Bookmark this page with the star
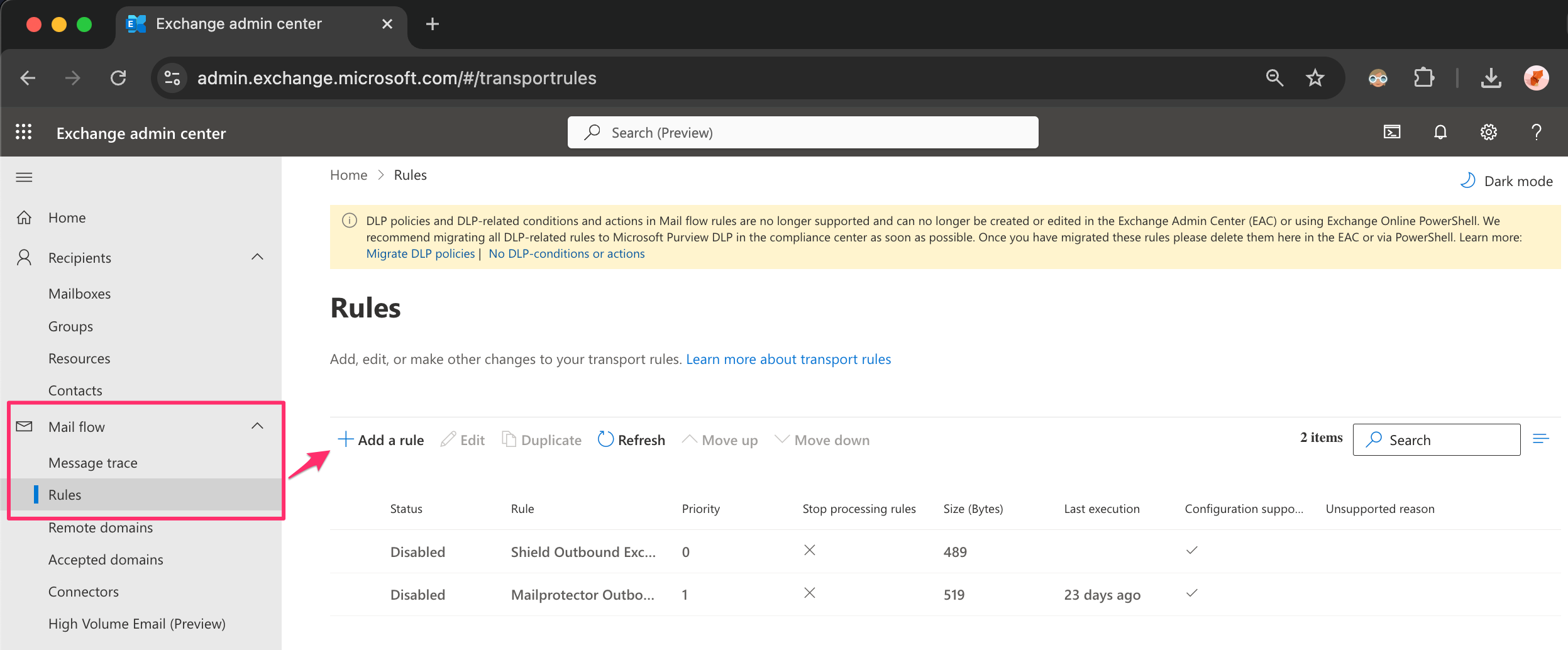Viewport: 1568px width, 650px height. [x=1315, y=78]
